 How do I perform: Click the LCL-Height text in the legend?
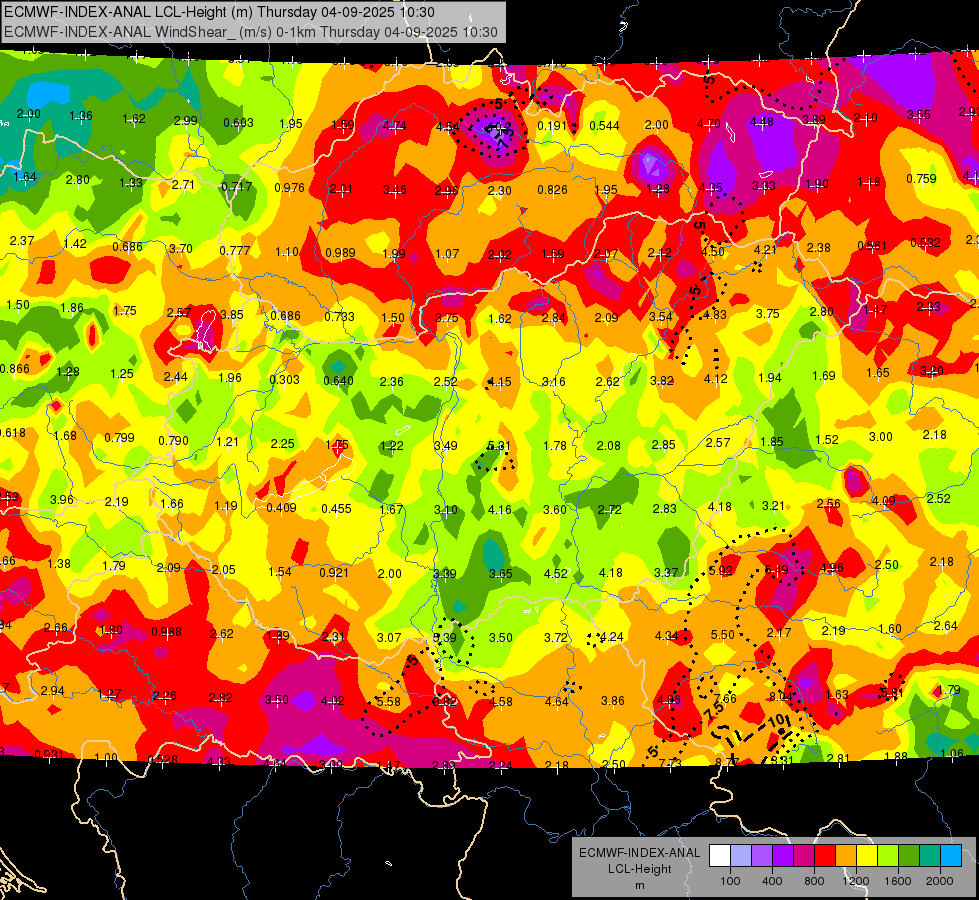point(639,869)
